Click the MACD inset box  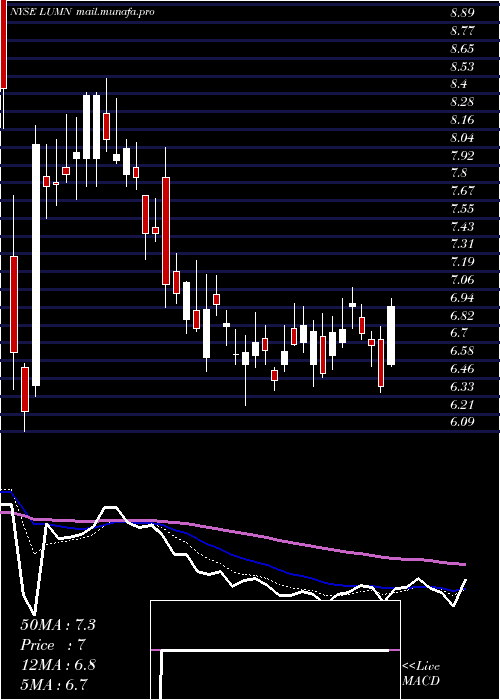(275, 650)
